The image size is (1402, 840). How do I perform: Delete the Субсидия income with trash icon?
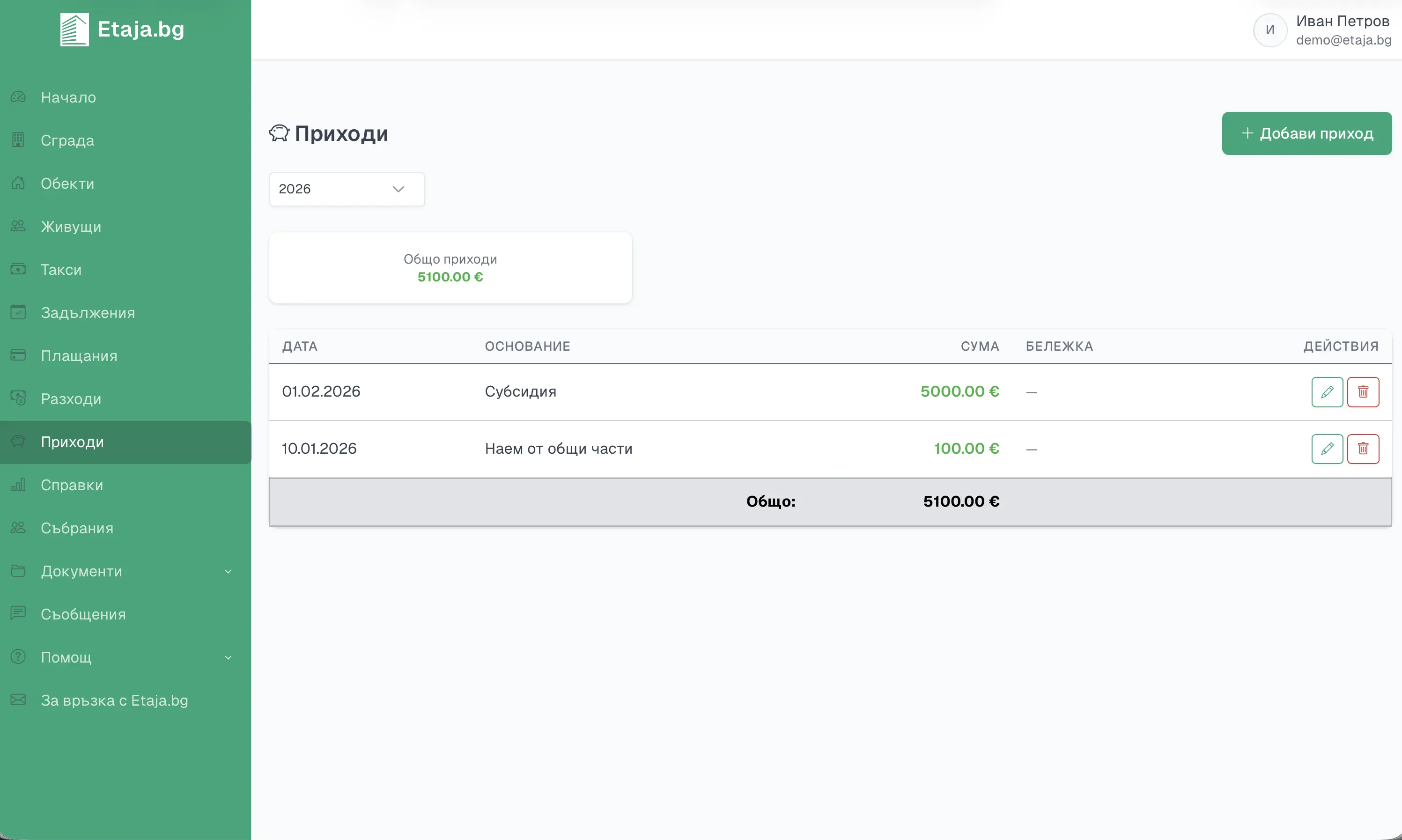point(1362,392)
